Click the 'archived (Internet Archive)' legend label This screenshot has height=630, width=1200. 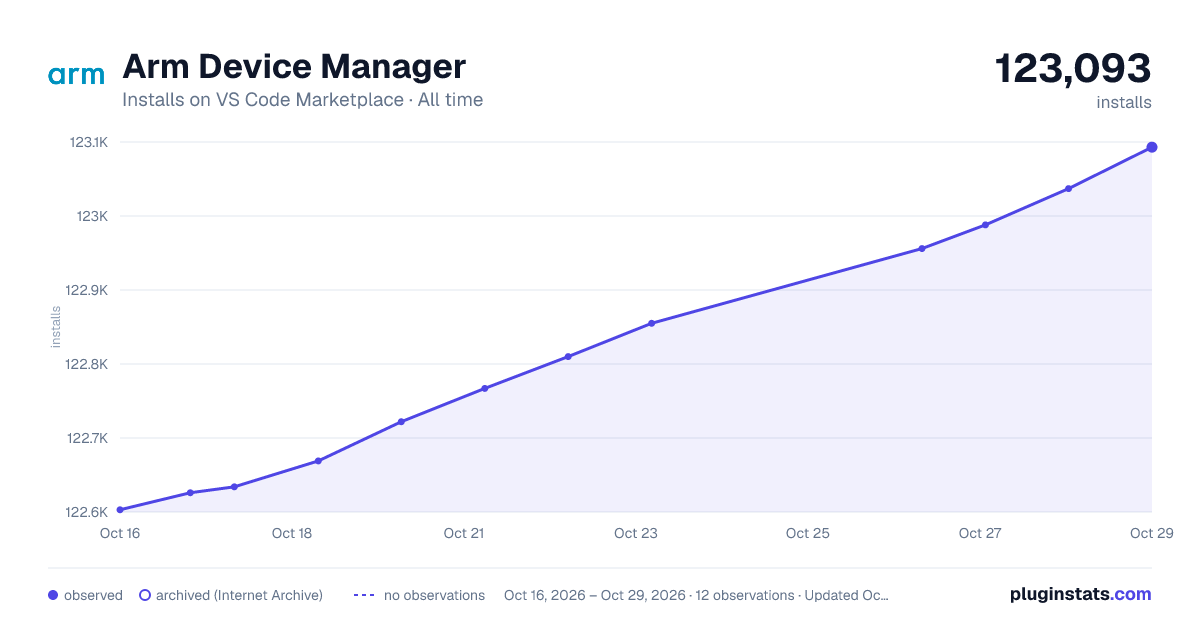tap(239, 595)
